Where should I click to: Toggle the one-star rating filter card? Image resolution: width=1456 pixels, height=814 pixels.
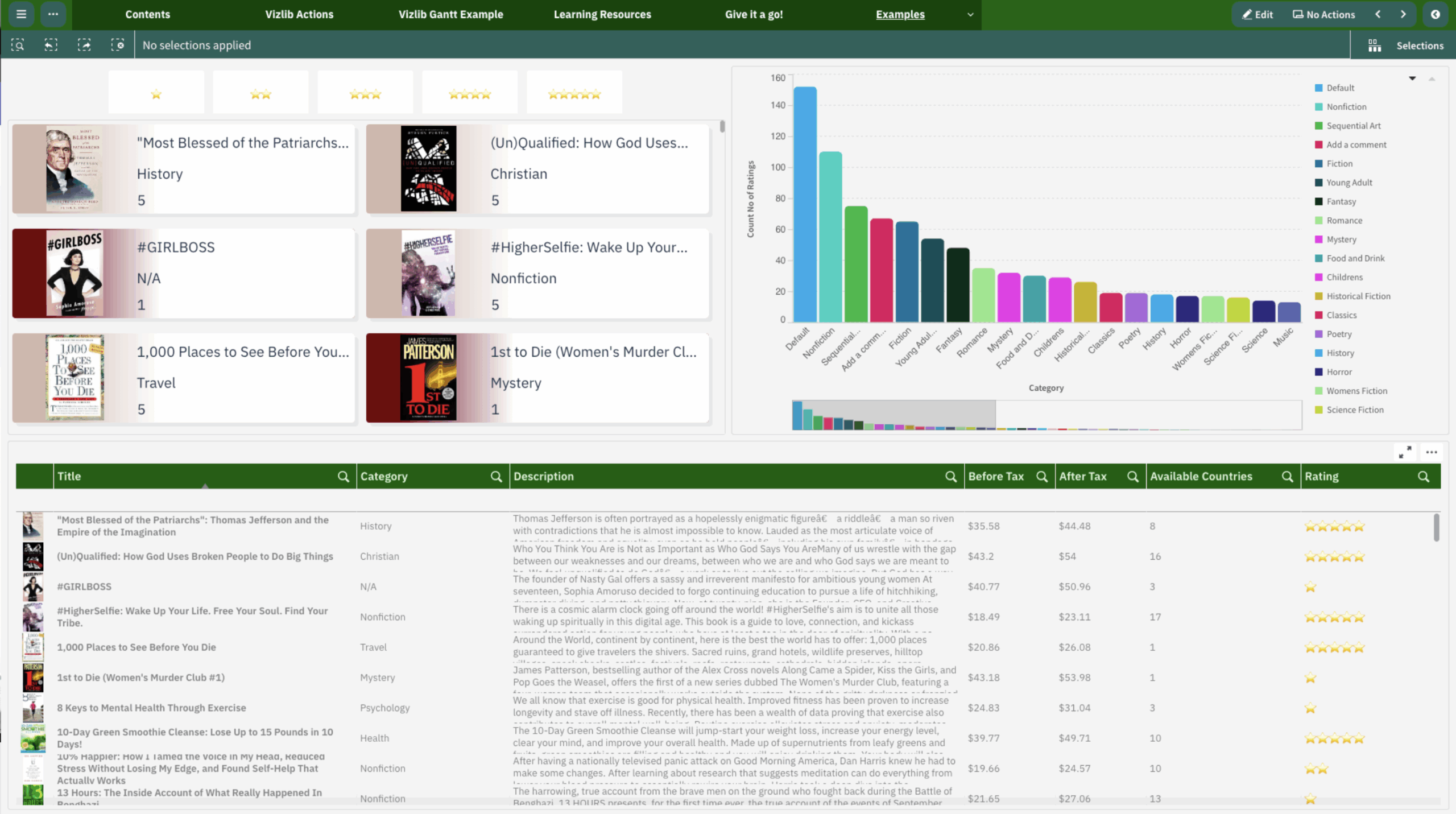[x=156, y=92]
